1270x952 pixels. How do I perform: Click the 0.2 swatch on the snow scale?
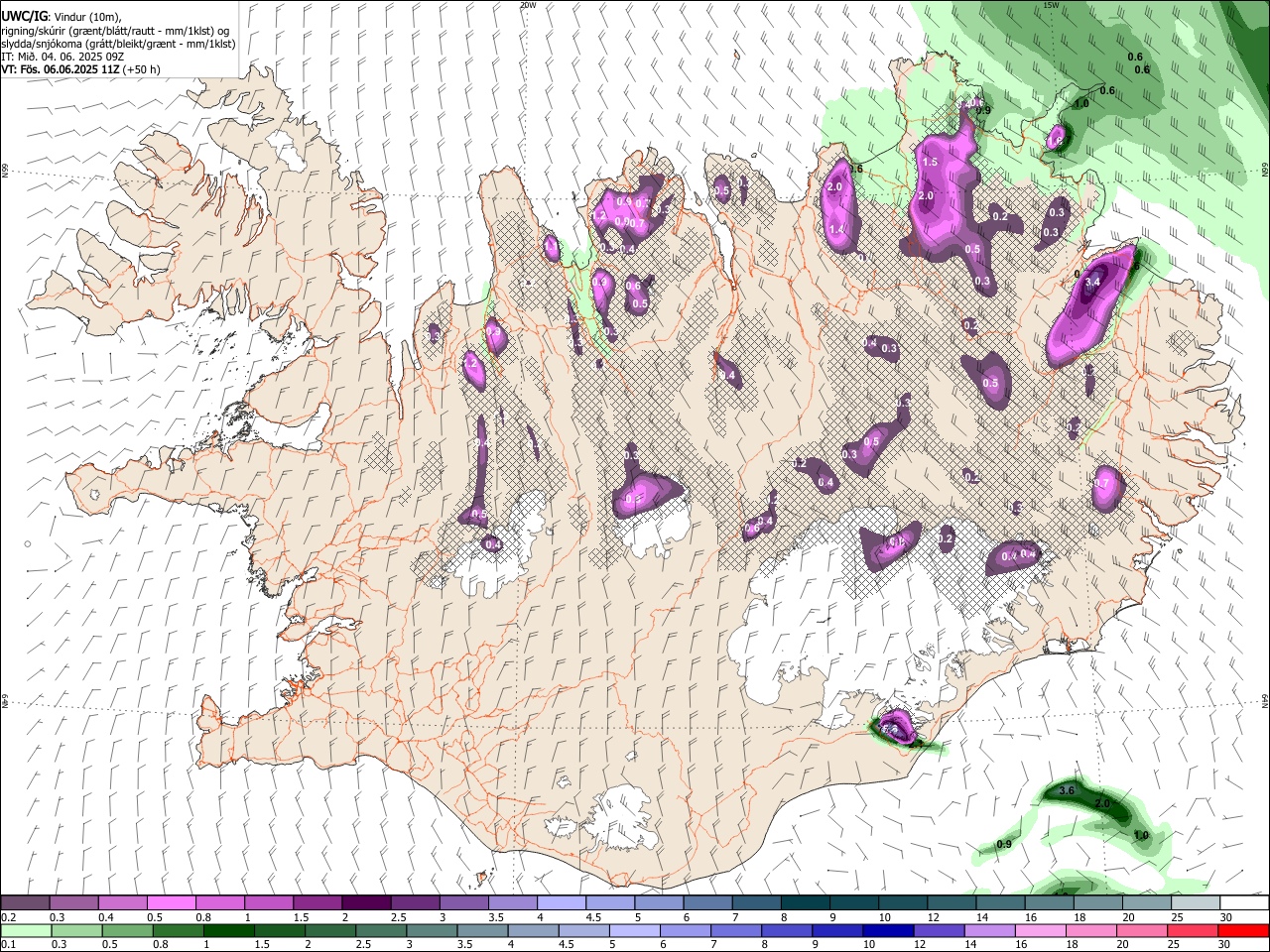[25, 902]
